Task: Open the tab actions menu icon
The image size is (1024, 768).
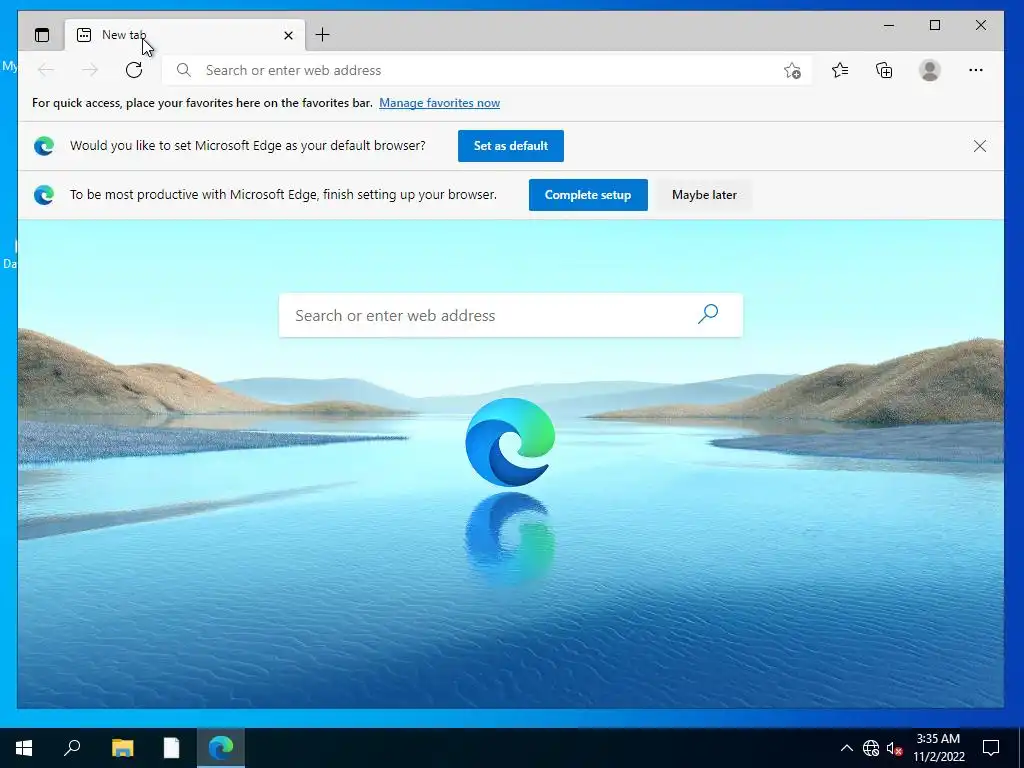Action: coord(42,35)
